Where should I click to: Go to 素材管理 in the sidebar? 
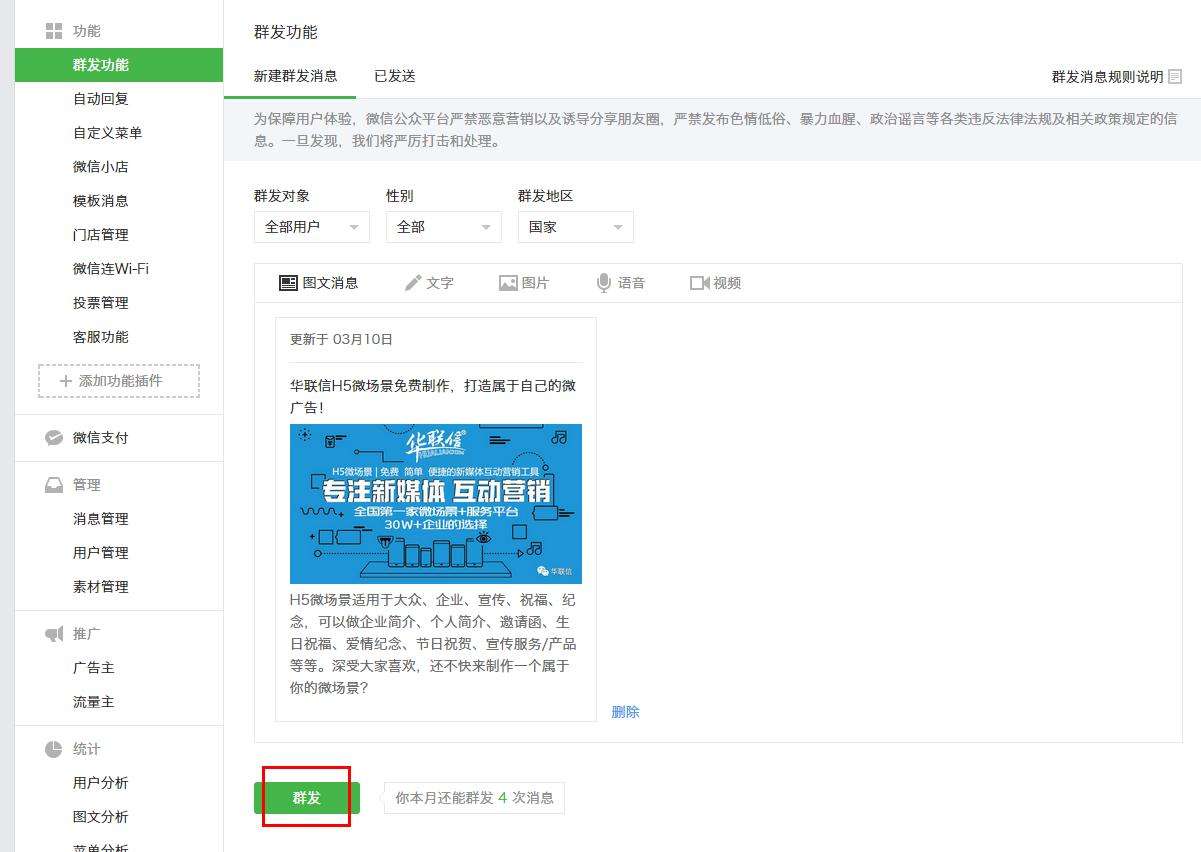[101, 587]
